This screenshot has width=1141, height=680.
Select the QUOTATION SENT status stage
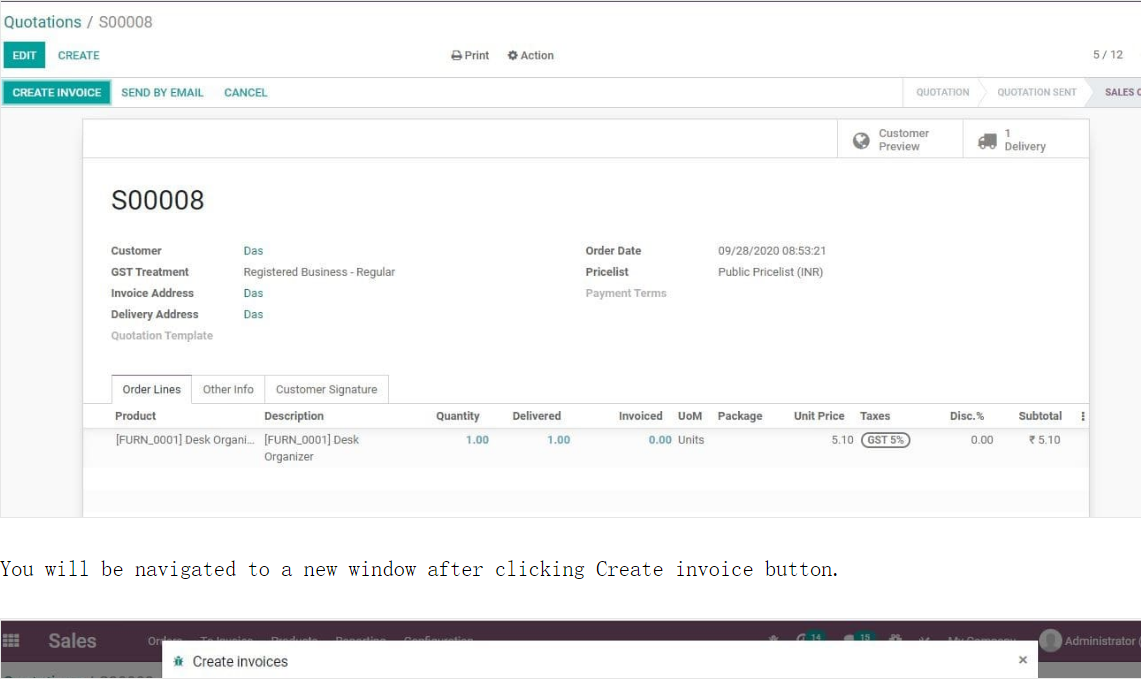tap(1036, 92)
